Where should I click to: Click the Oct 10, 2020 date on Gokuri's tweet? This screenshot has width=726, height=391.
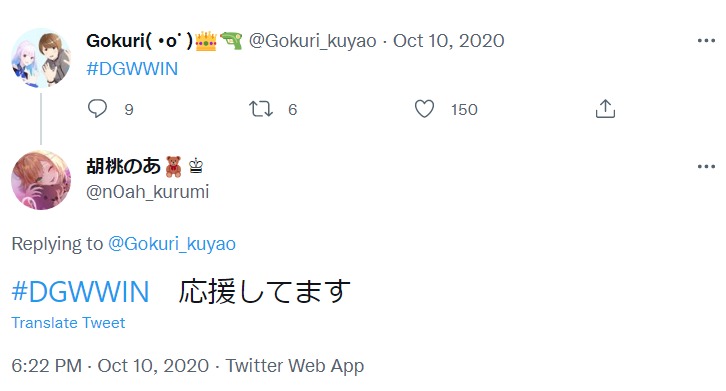449,41
